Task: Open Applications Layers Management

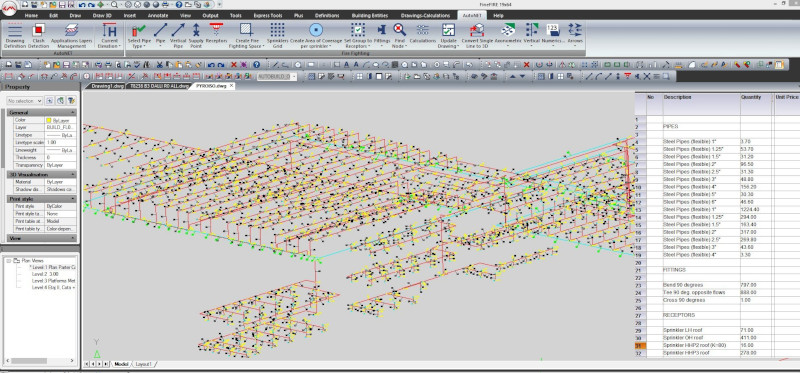Action: [x=71, y=35]
